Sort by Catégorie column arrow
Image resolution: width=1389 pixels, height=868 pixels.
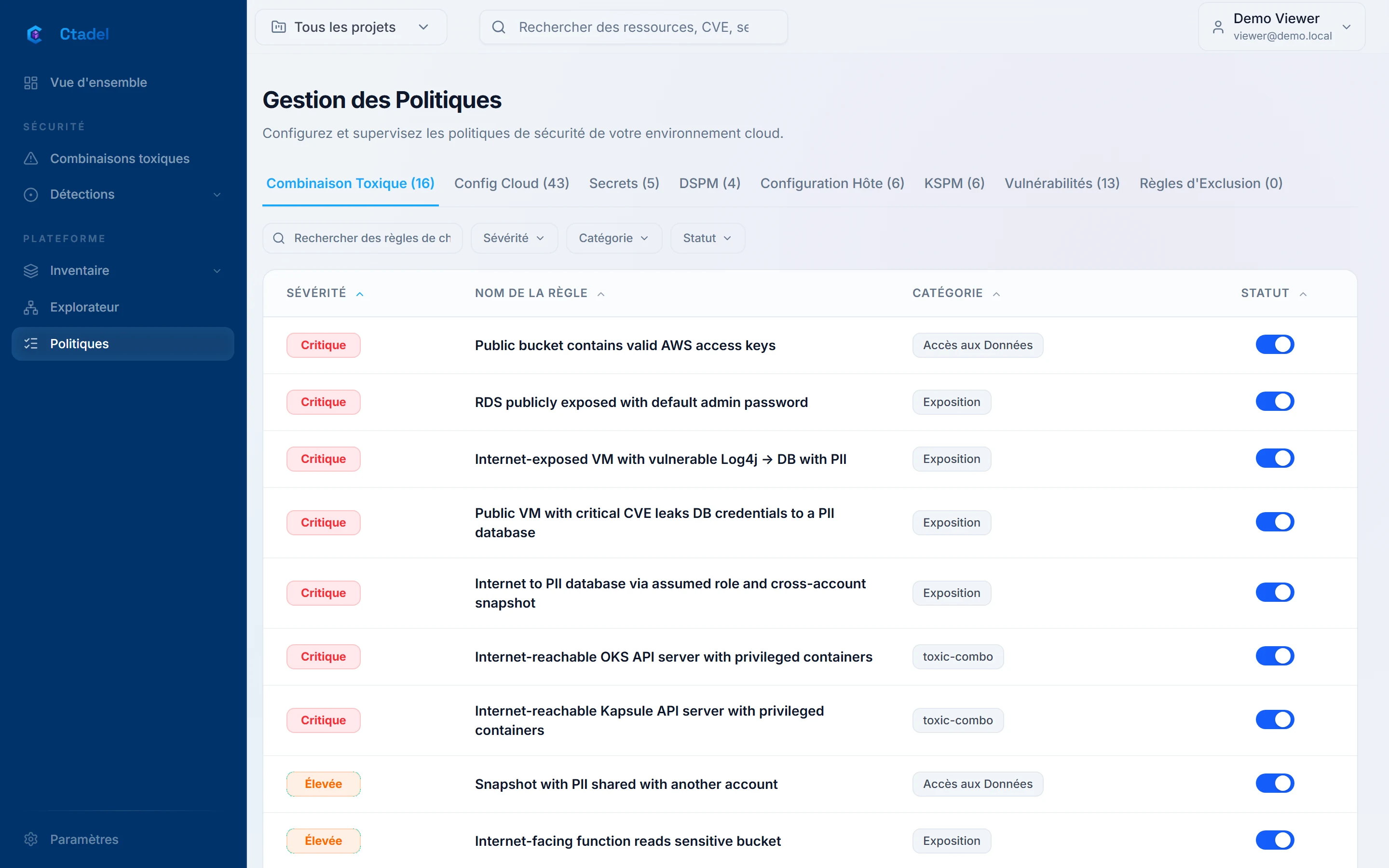(x=996, y=294)
